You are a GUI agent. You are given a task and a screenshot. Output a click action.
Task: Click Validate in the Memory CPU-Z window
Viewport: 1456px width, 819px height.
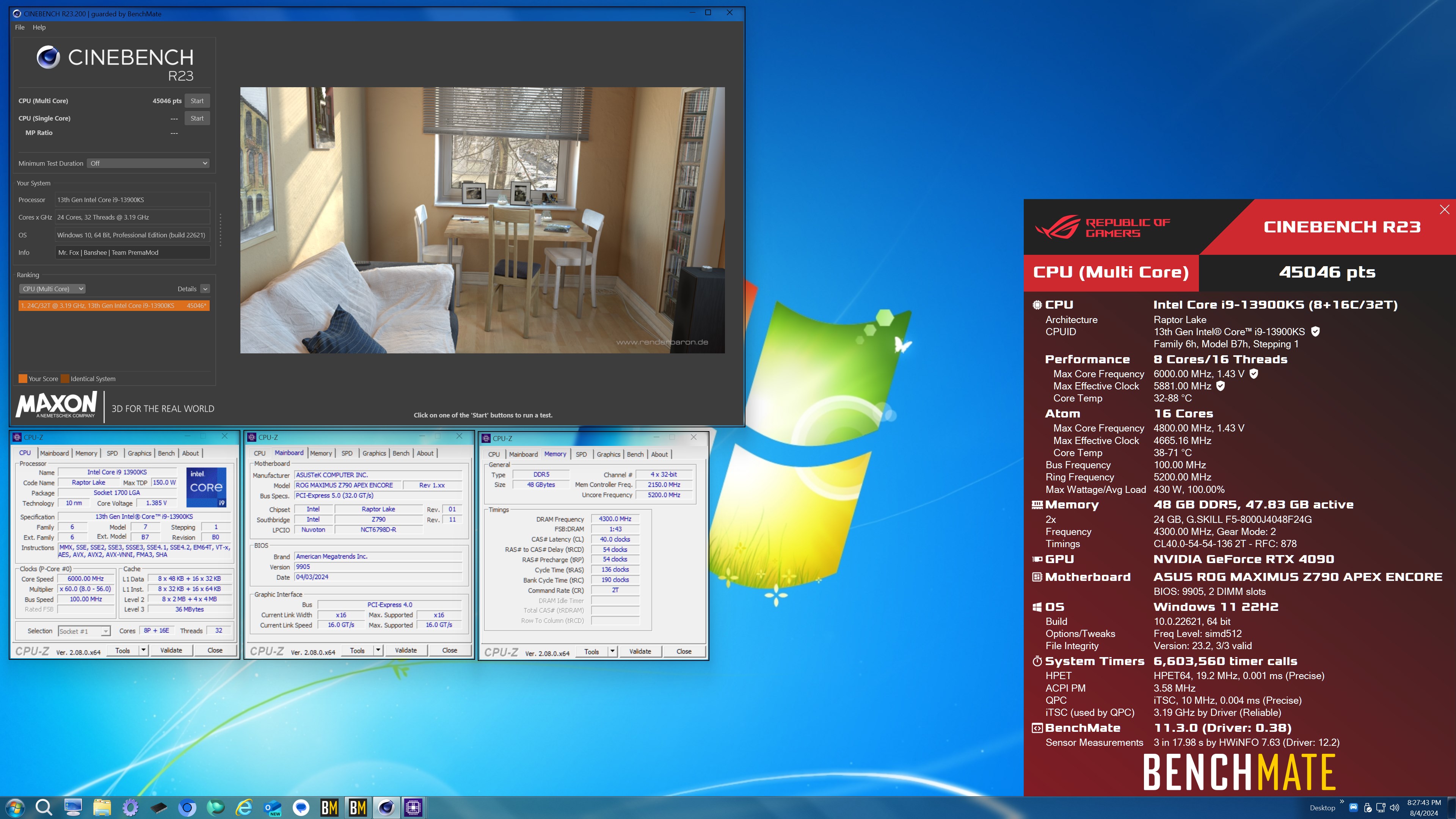[x=640, y=651]
